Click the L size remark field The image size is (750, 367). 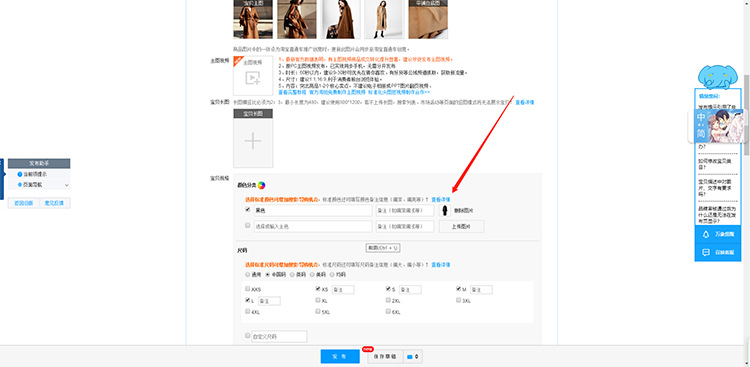point(269,301)
